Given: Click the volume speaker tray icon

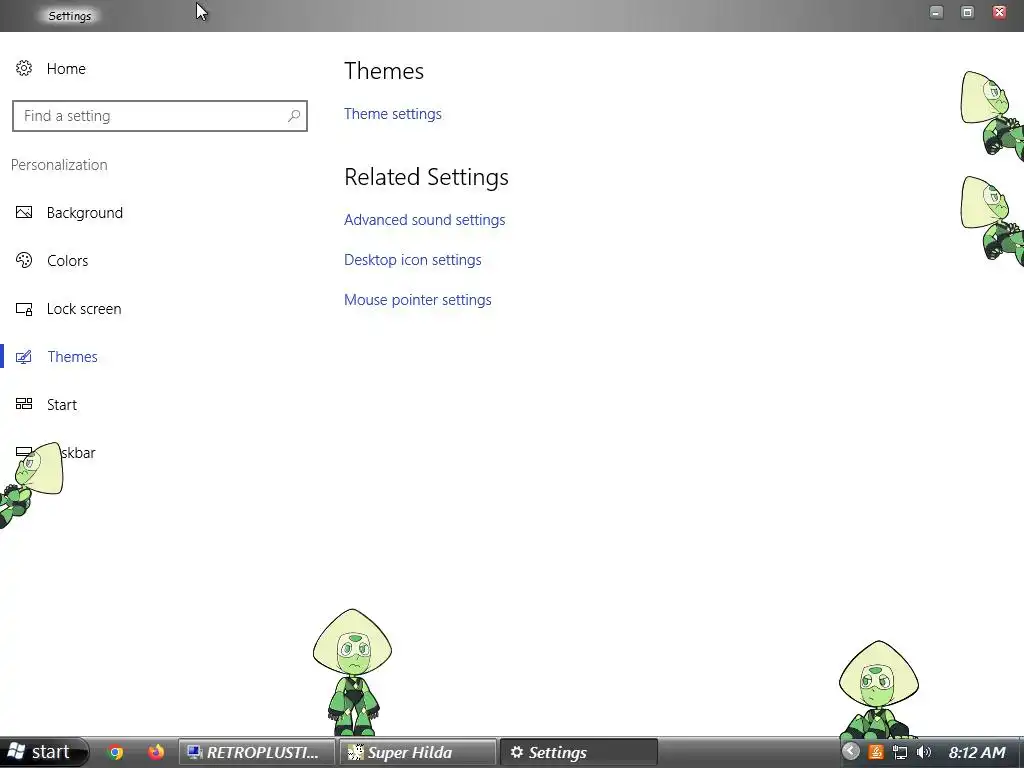Looking at the screenshot, I should (x=923, y=752).
